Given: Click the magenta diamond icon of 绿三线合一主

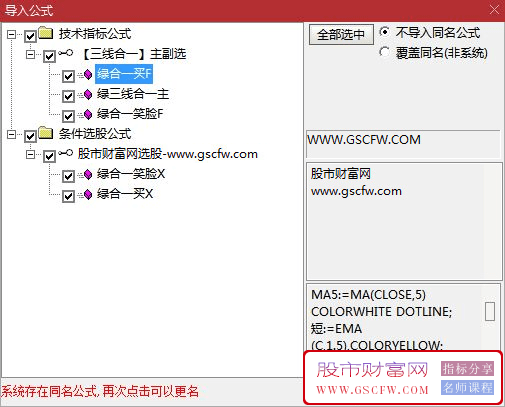Looking at the screenshot, I should click(x=87, y=95).
